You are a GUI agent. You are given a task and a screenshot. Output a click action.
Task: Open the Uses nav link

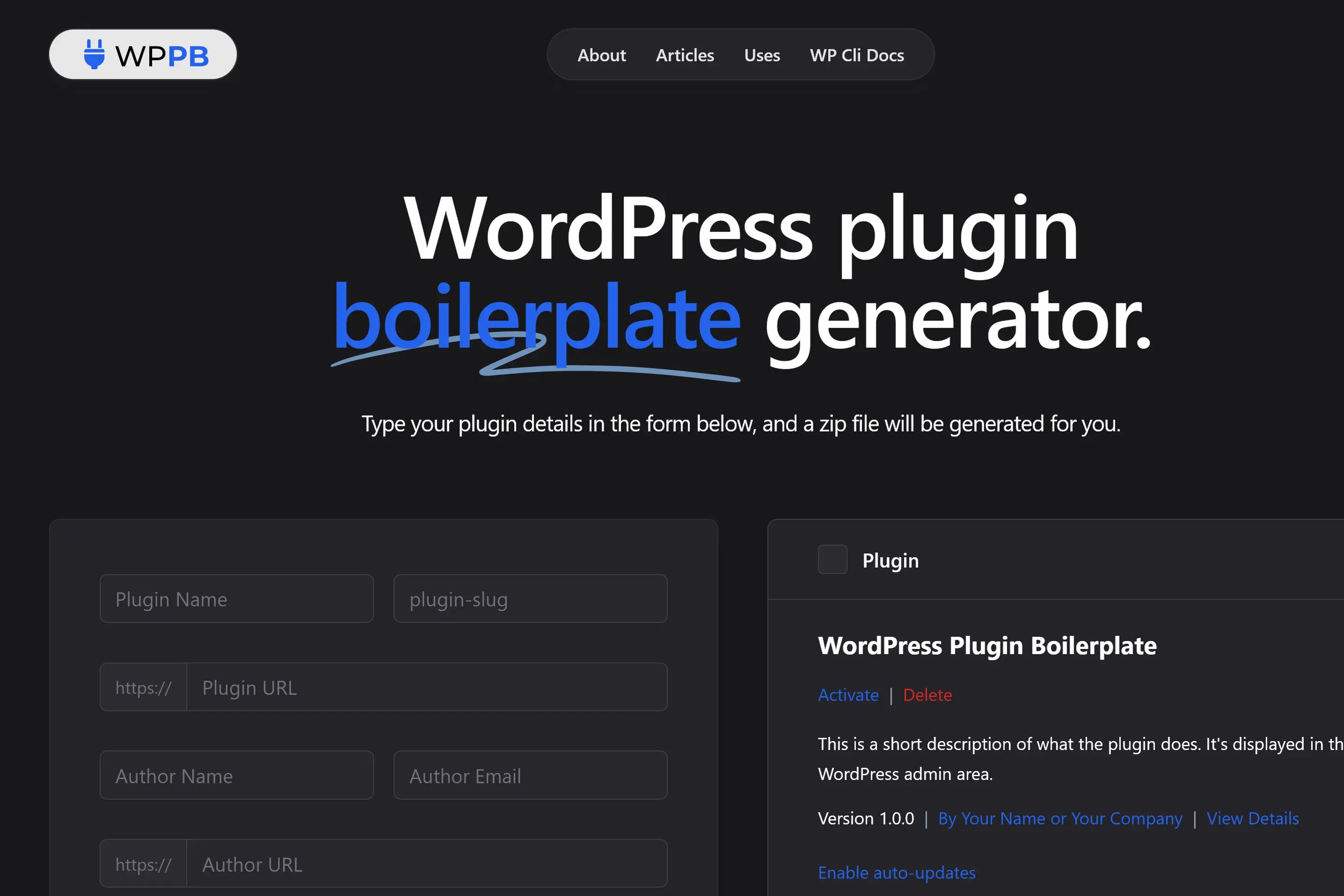762,55
